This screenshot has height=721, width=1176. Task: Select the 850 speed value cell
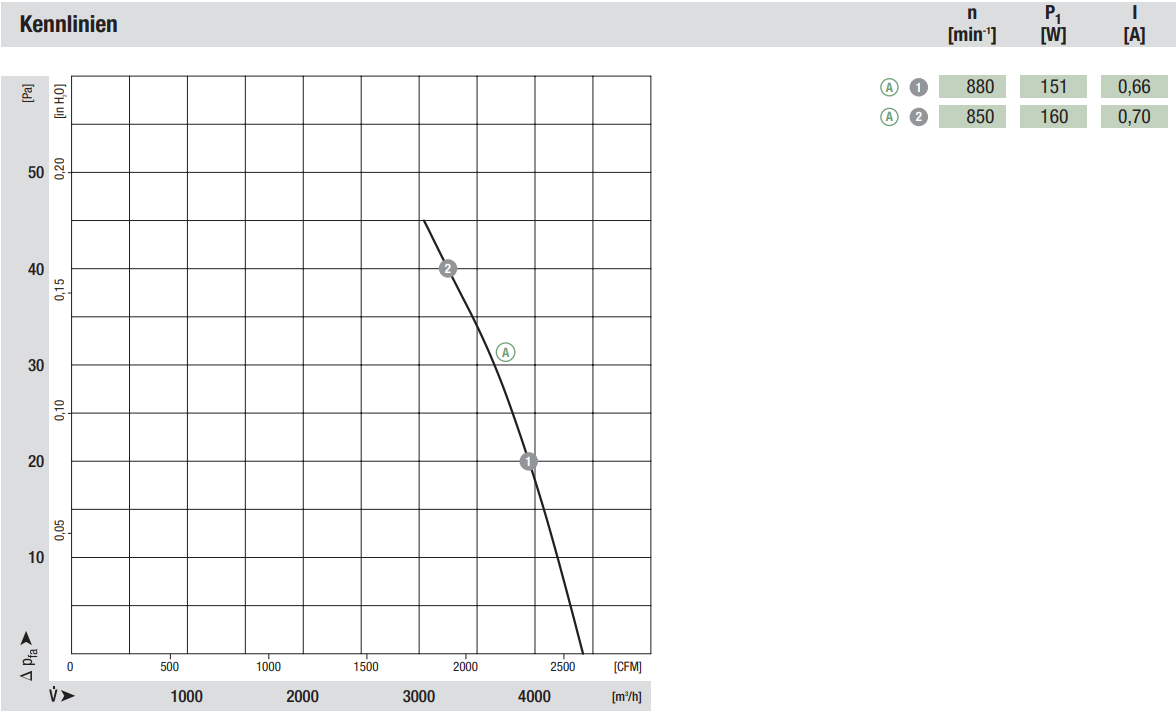(972, 116)
